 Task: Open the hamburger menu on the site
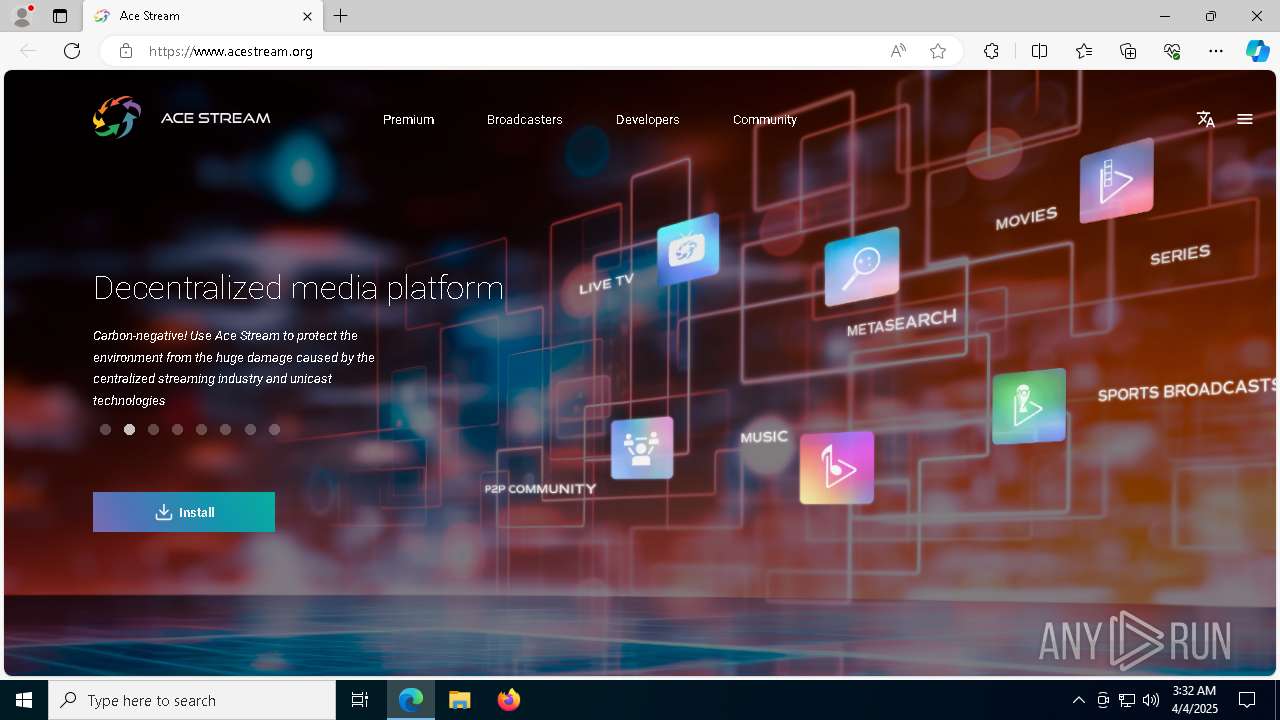point(1245,119)
